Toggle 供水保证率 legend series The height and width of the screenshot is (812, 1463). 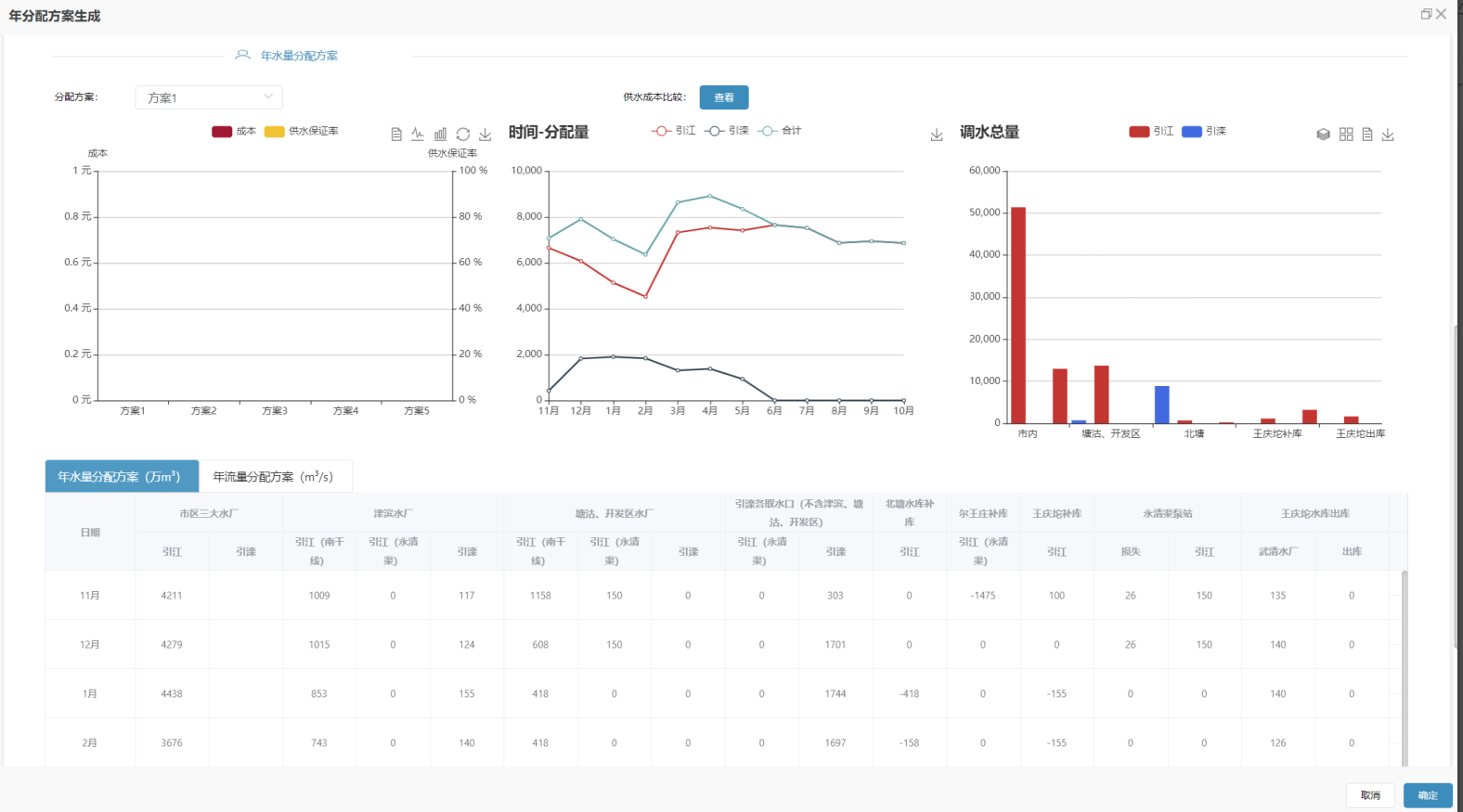coord(302,131)
